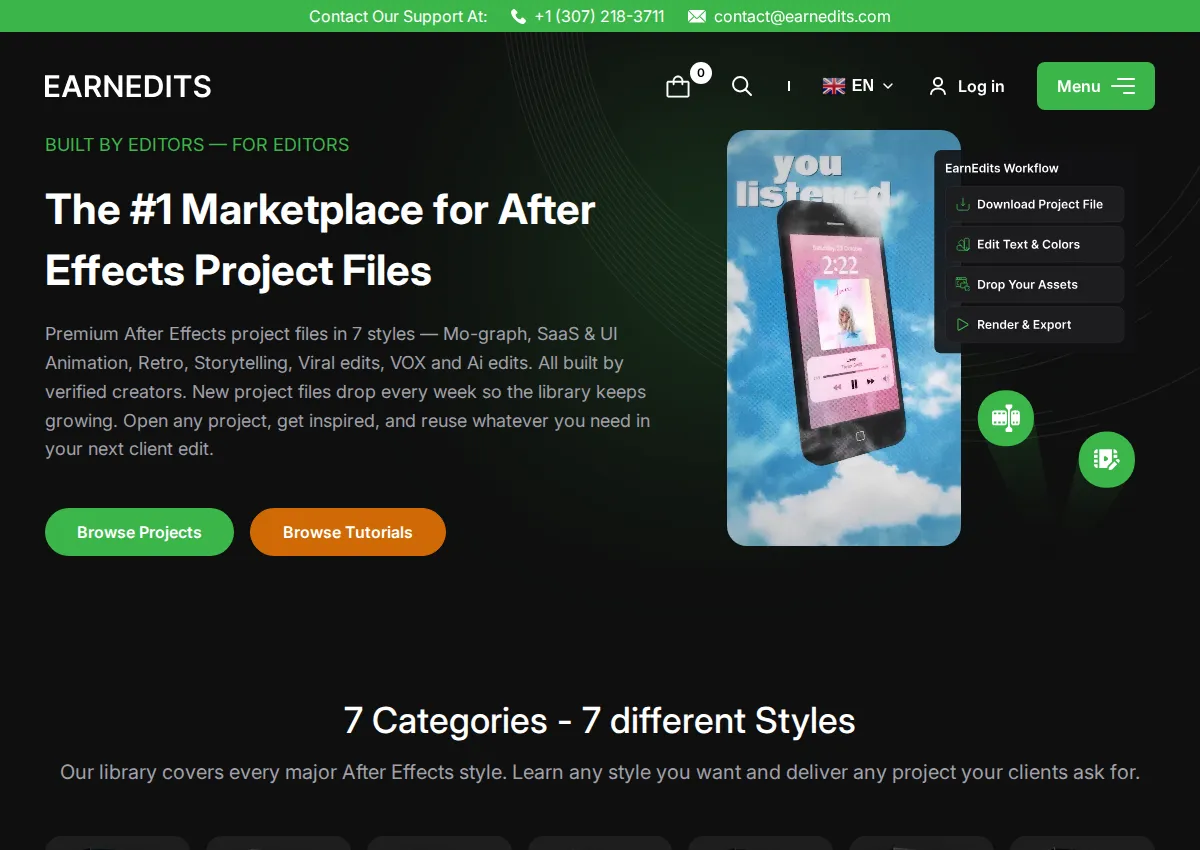Open the shopping cart icon
The height and width of the screenshot is (850, 1200).
coord(678,87)
